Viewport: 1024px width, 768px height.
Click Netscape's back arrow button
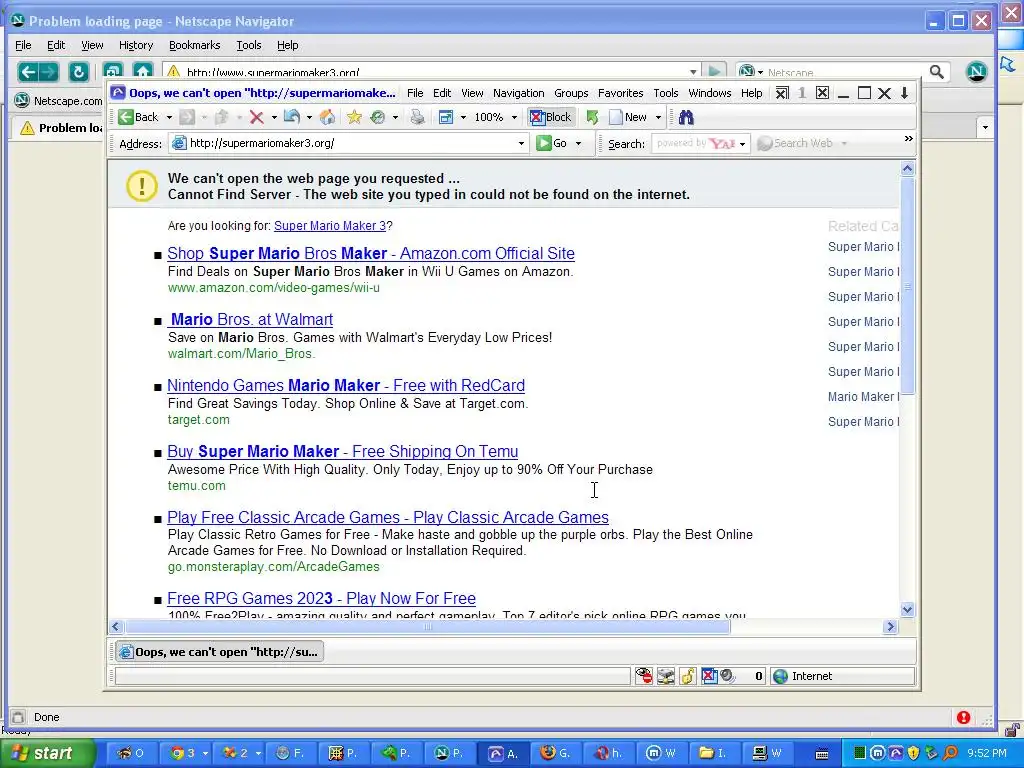pos(27,72)
